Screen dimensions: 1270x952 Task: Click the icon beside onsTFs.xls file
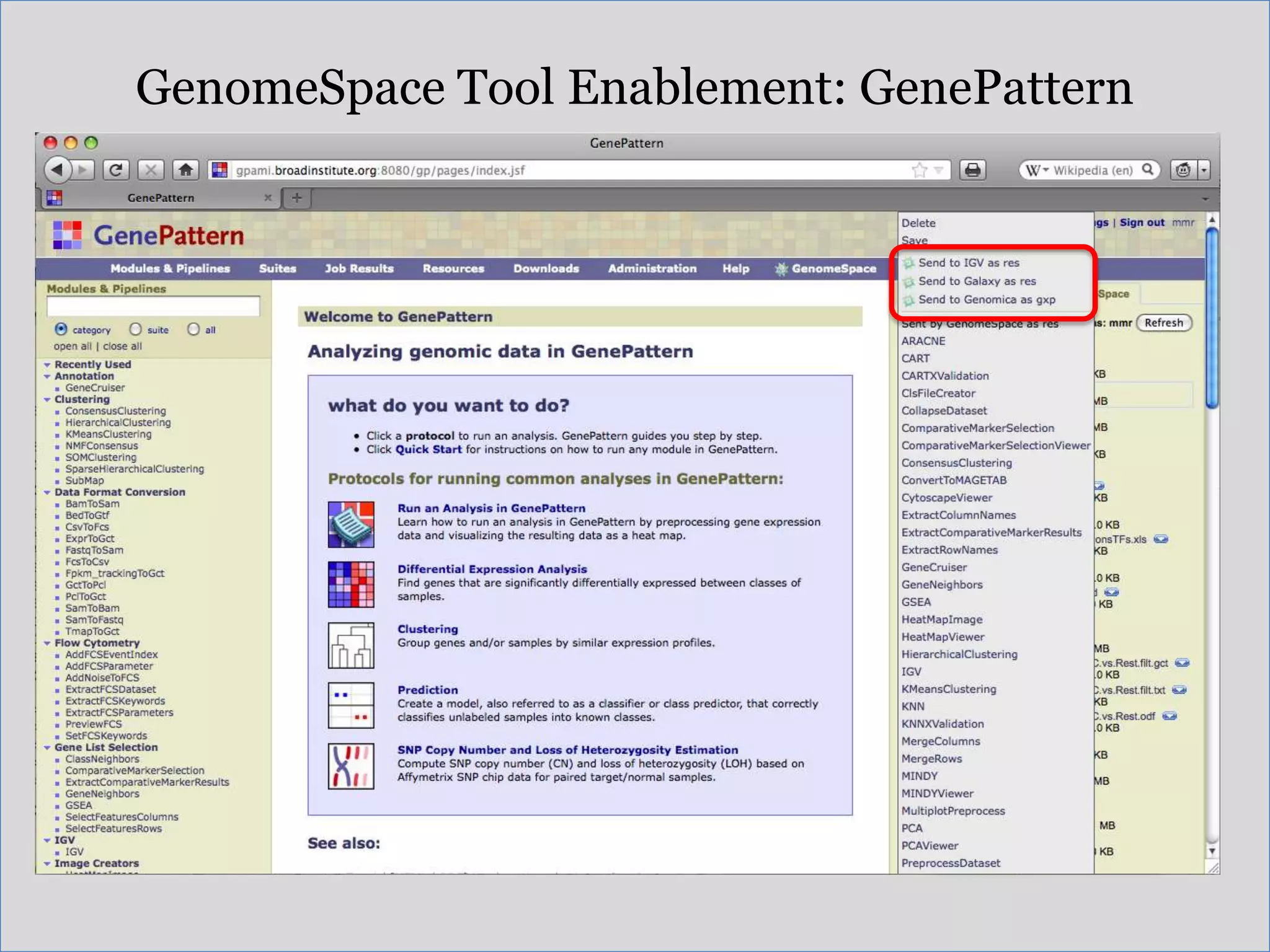[1161, 539]
